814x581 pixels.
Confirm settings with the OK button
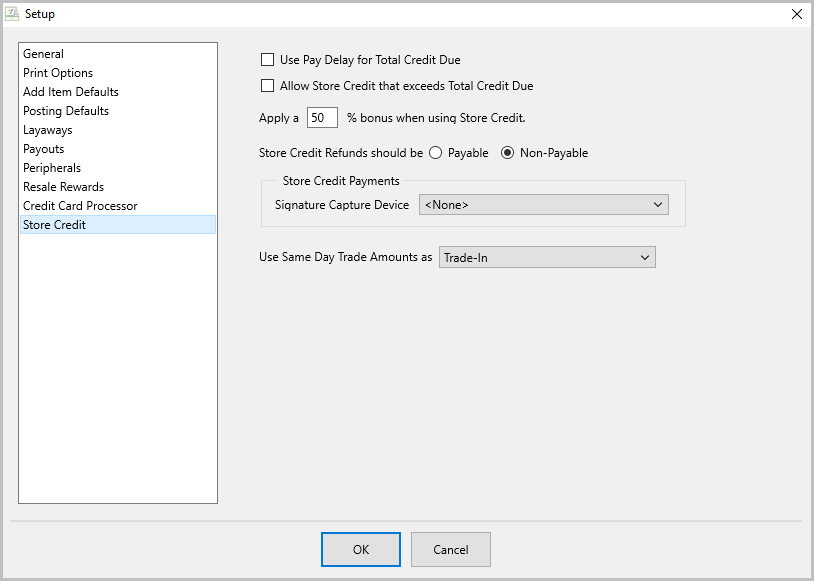(x=361, y=549)
